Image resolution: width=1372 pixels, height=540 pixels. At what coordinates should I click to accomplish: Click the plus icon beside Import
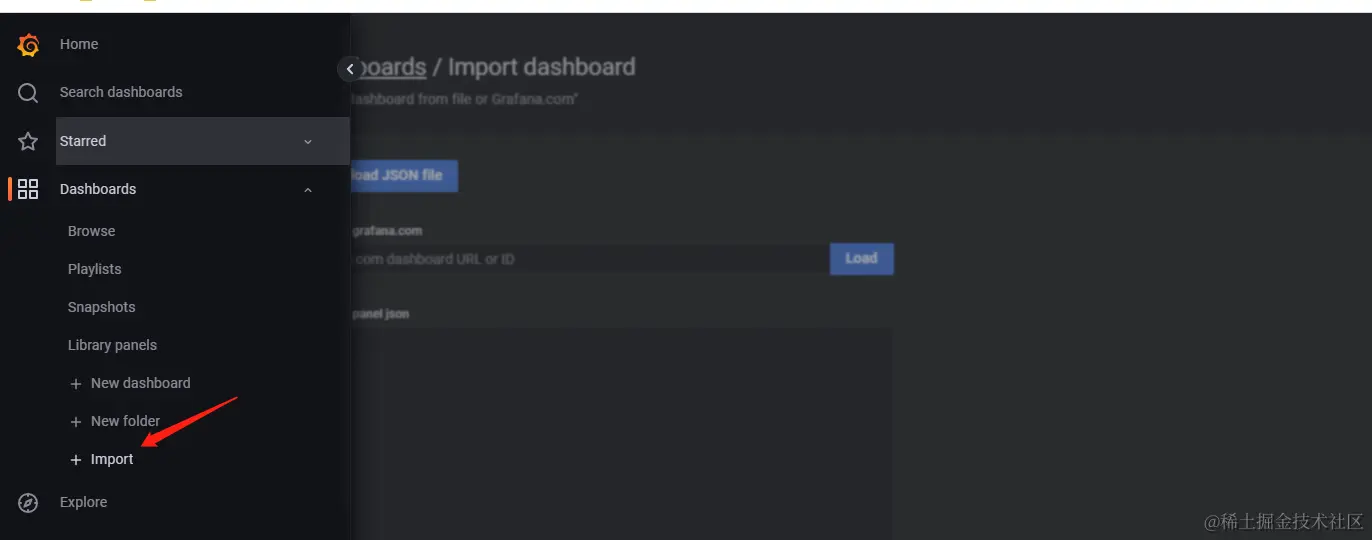coord(76,460)
